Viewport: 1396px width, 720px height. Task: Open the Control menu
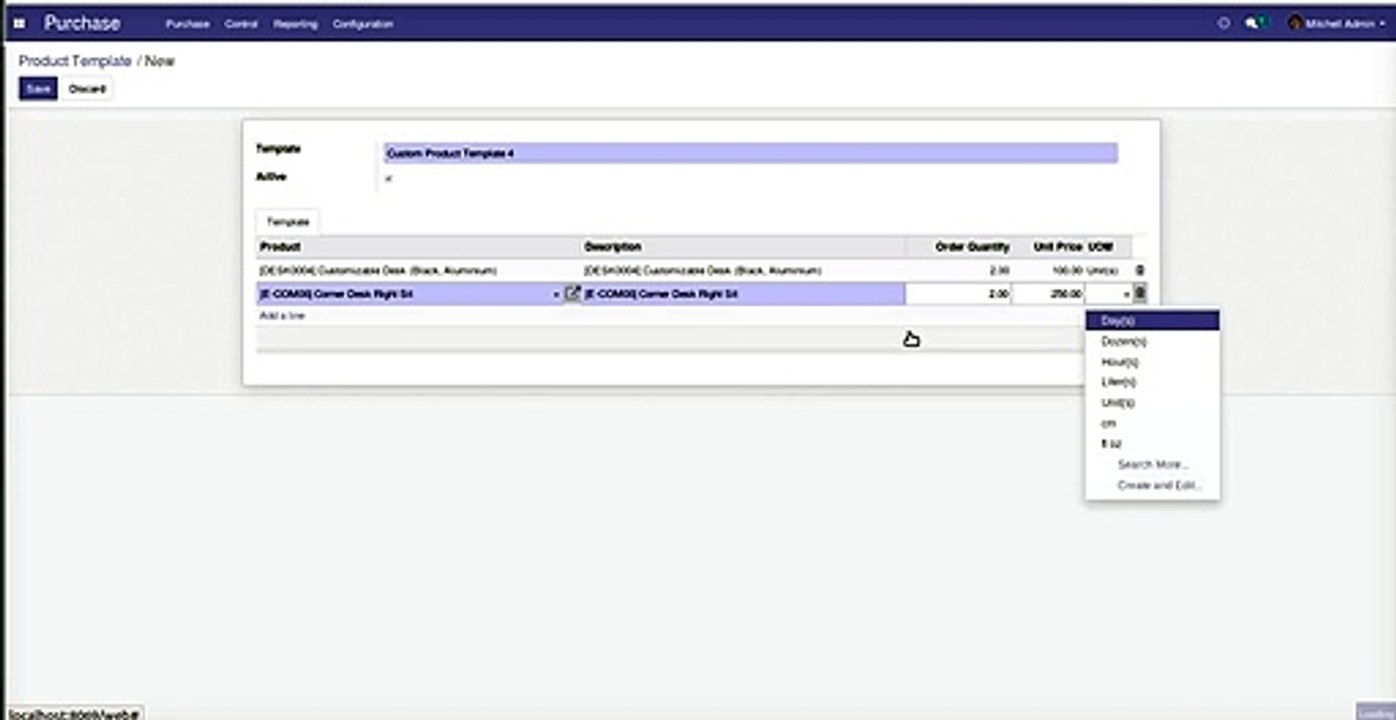[x=241, y=24]
